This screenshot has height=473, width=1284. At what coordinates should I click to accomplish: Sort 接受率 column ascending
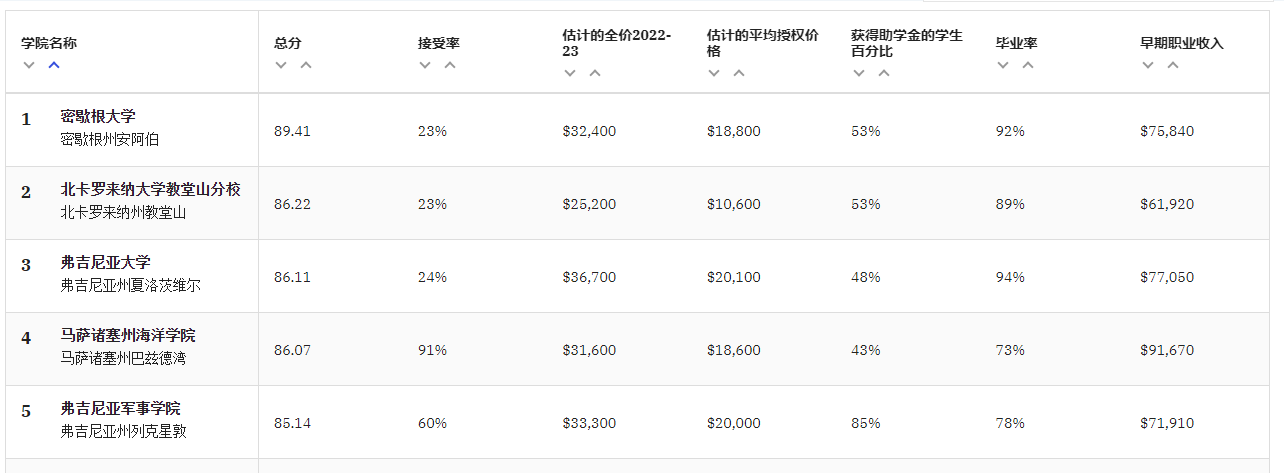(450, 65)
